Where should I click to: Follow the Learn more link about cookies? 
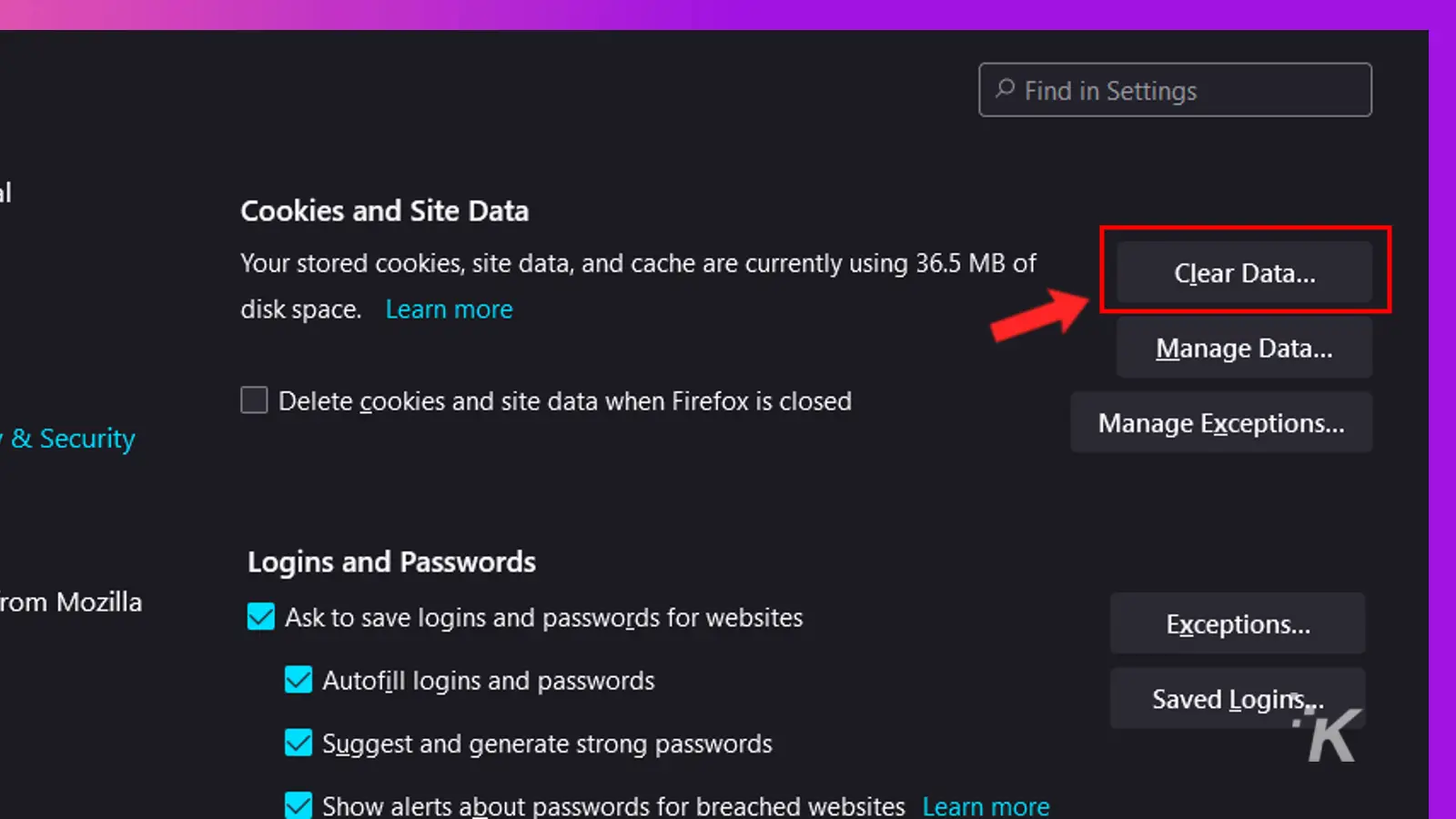coord(450,309)
